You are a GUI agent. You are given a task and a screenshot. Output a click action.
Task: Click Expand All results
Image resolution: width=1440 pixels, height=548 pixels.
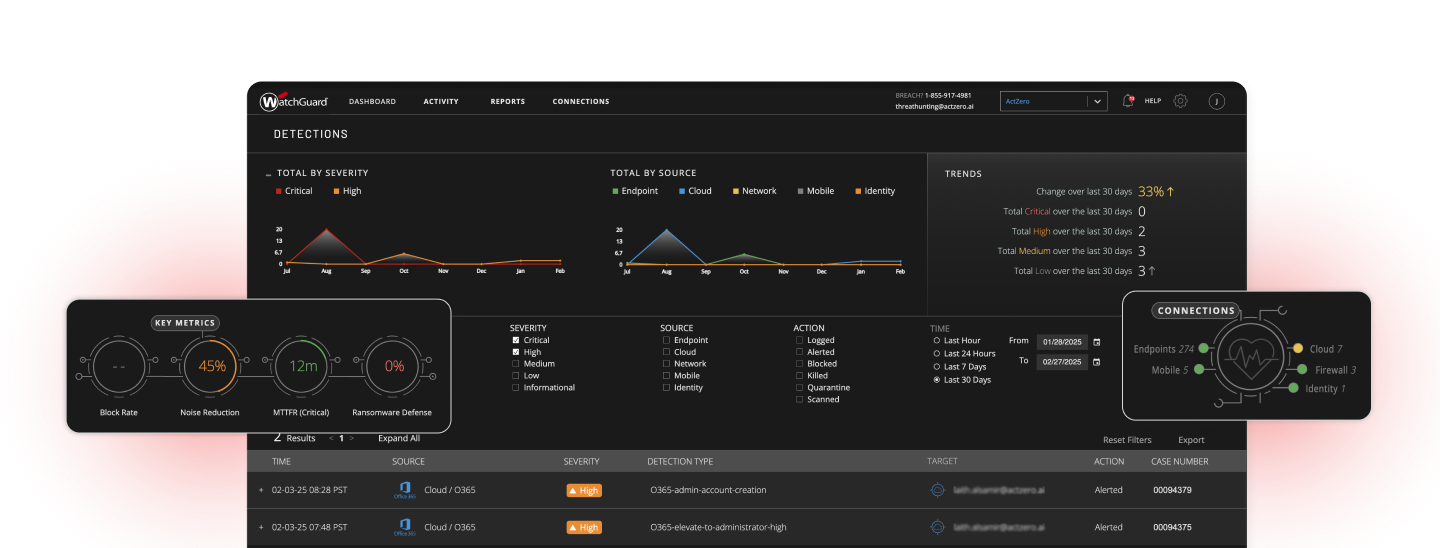399,438
